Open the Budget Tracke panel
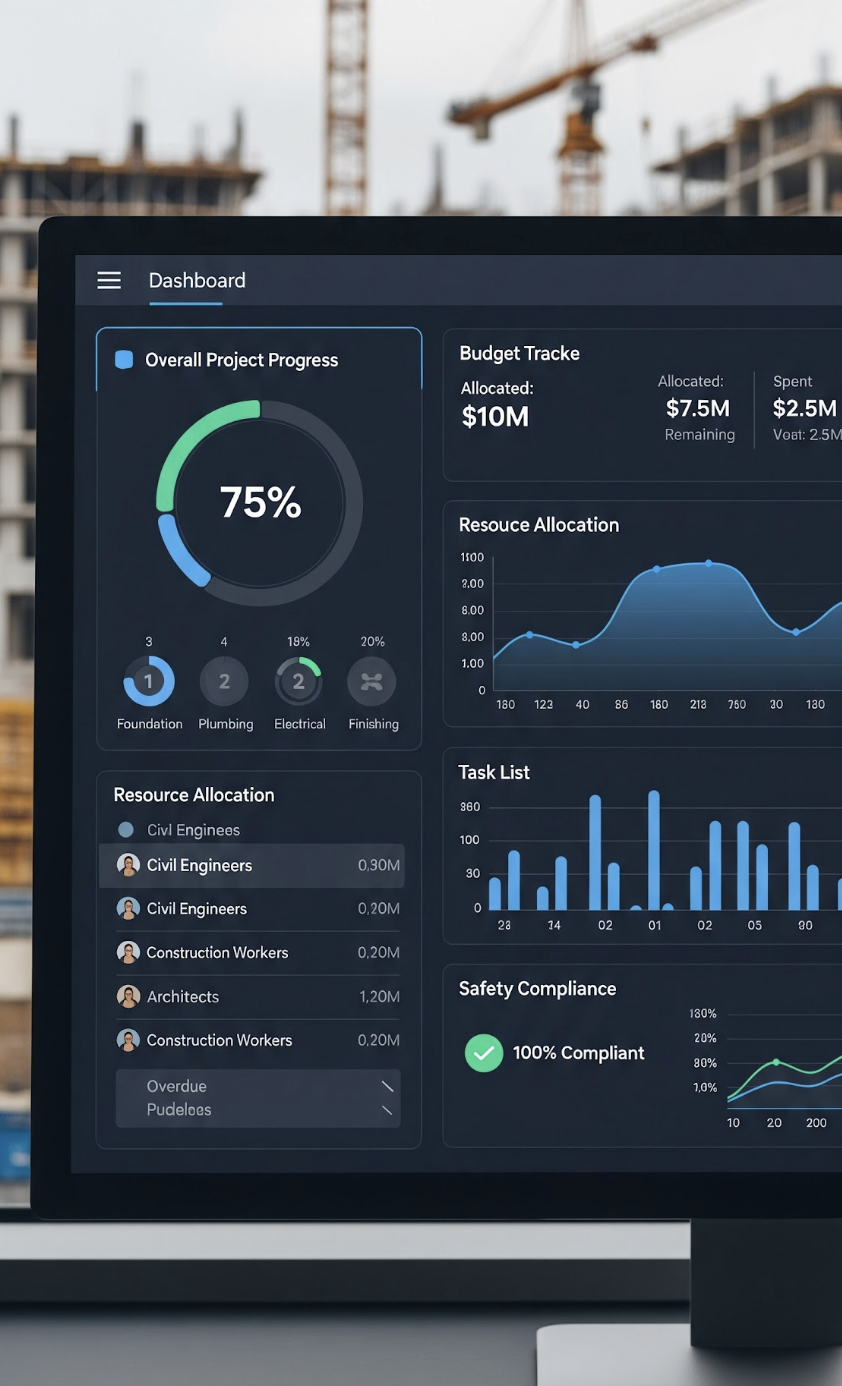The height and width of the screenshot is (1386, 842). (x=520, y=353)
